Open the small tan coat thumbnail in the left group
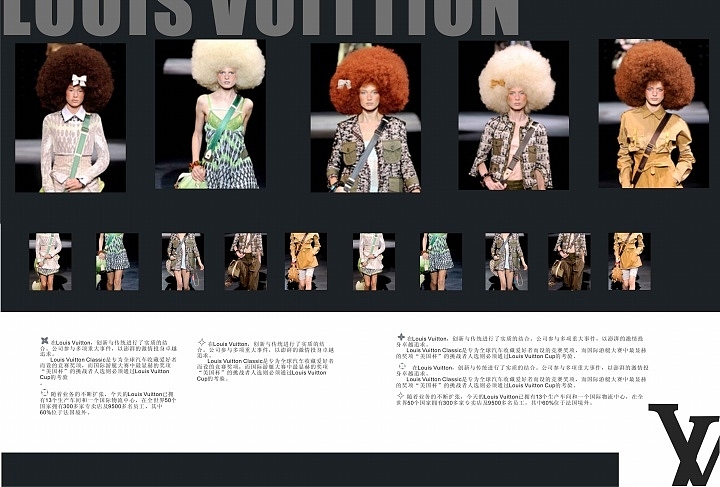 [x=306, y=262]
